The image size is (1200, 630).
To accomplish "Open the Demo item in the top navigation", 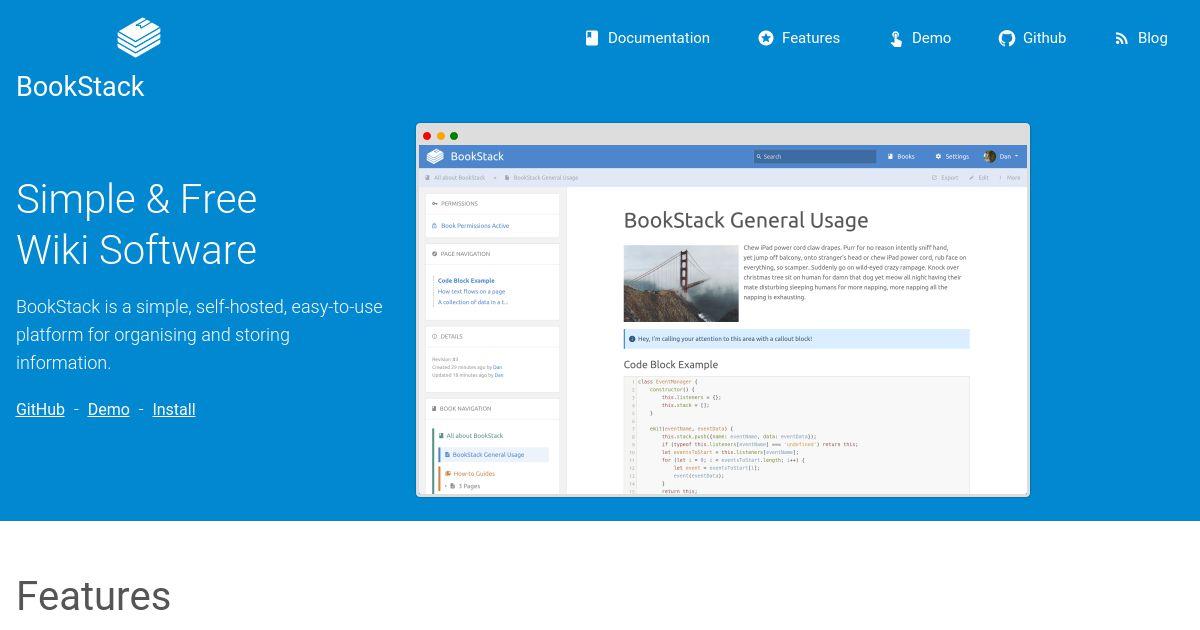I will coord(920,38).
